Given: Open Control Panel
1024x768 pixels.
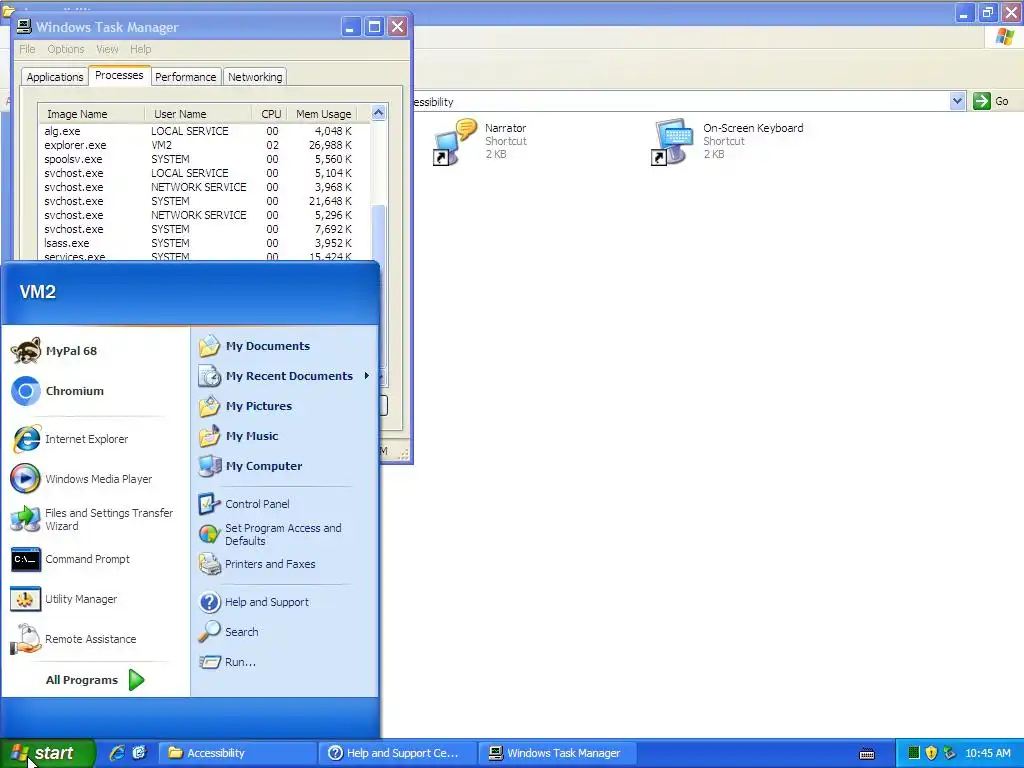Looking at the screenshot, I should (x=244, y=504).
